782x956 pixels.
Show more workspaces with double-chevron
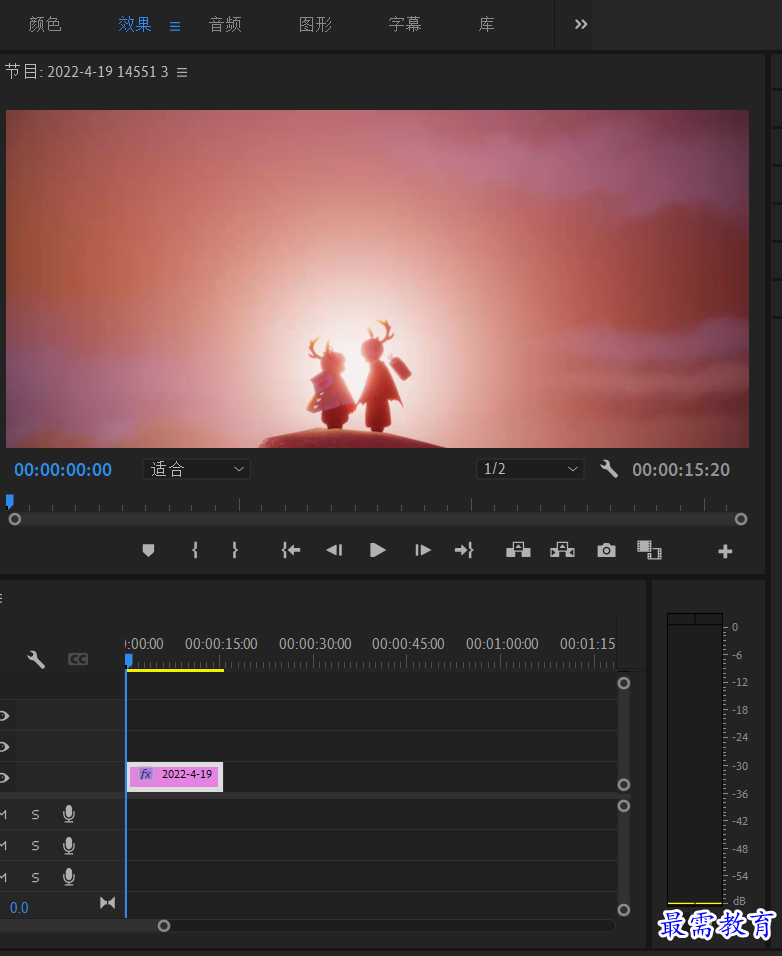pos(581,24)
